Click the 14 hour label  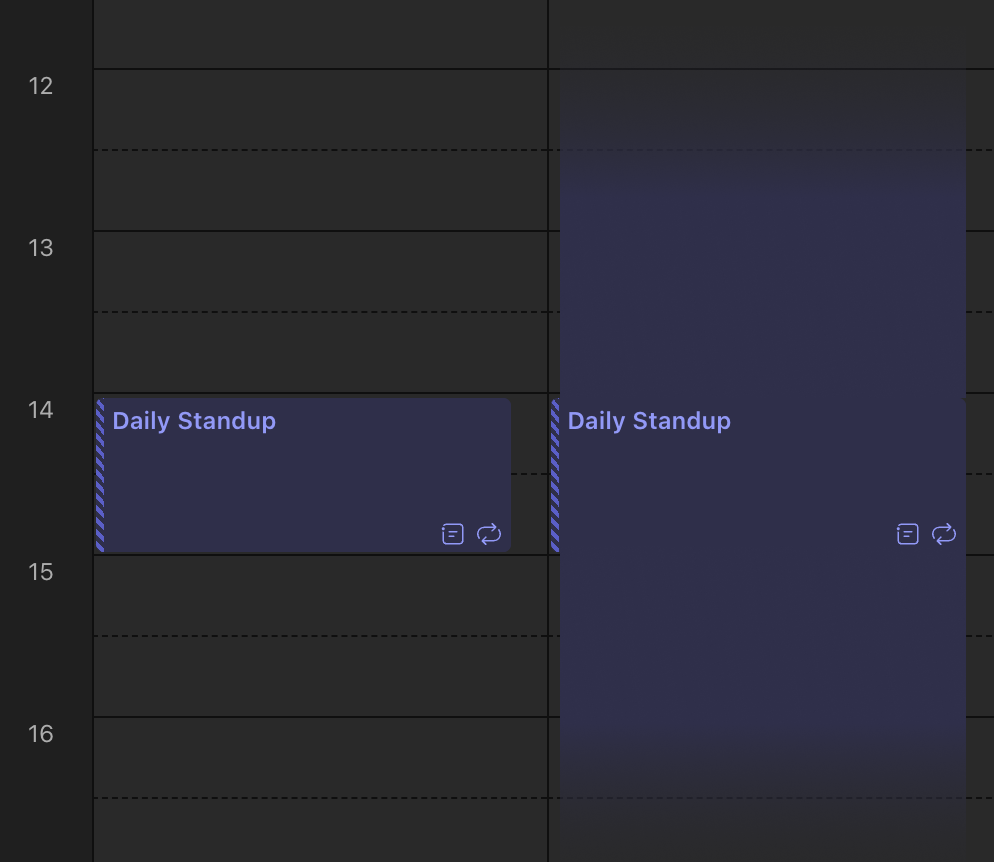(x=40, y=410)
